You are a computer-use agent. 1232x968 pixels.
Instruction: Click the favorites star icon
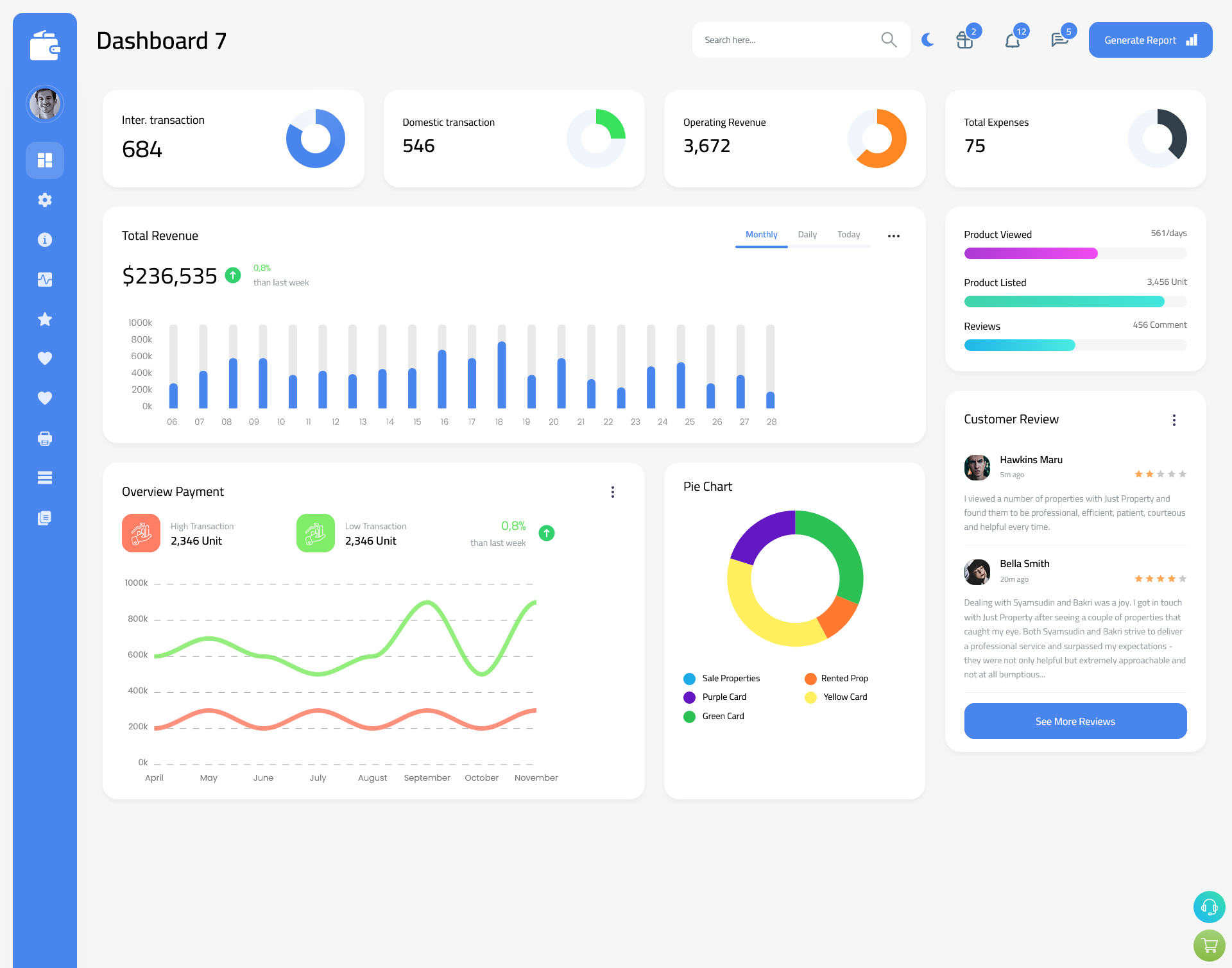[44, 319]
